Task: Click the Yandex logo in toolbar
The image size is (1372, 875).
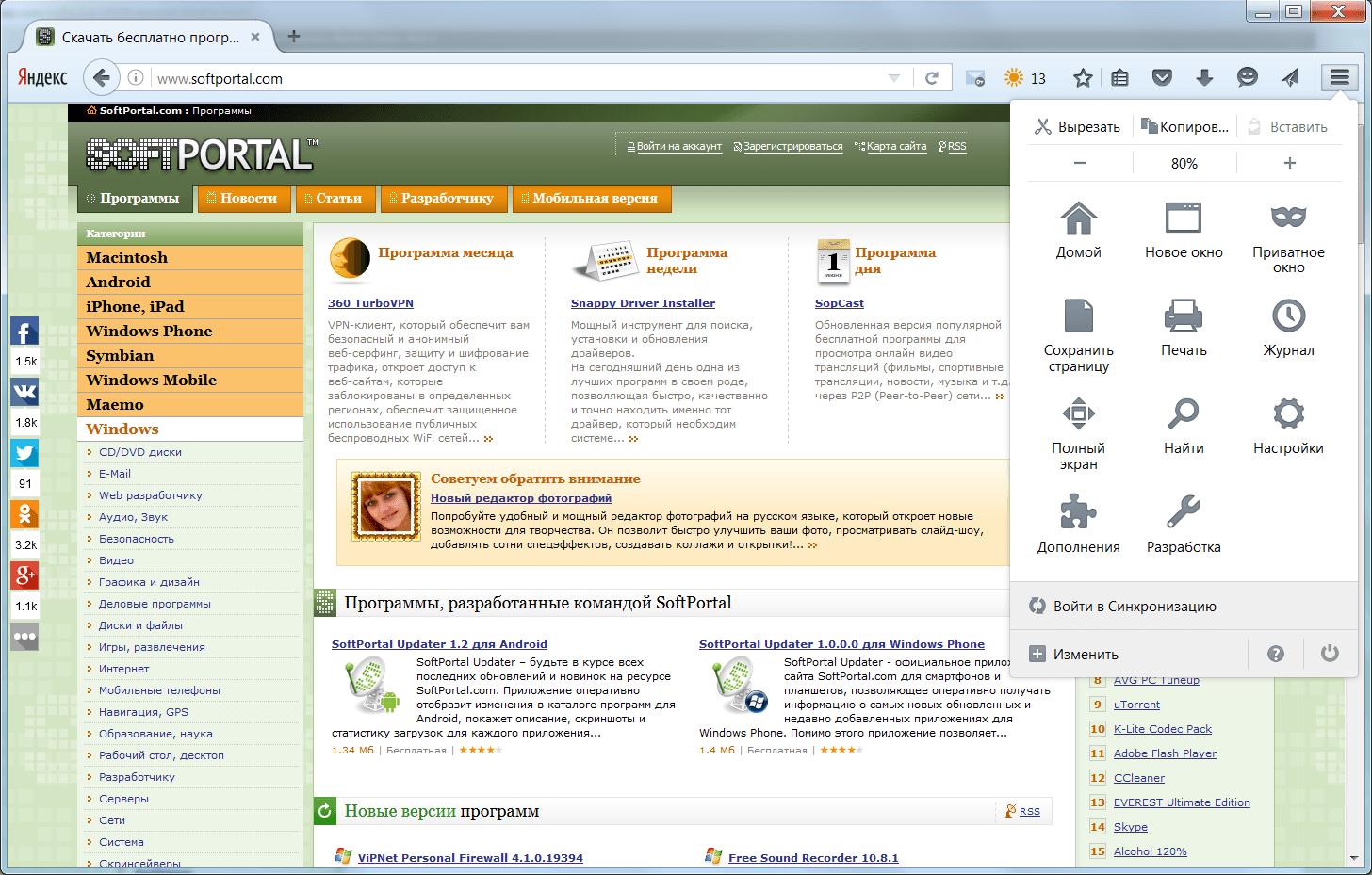Action: coord(43,77)
